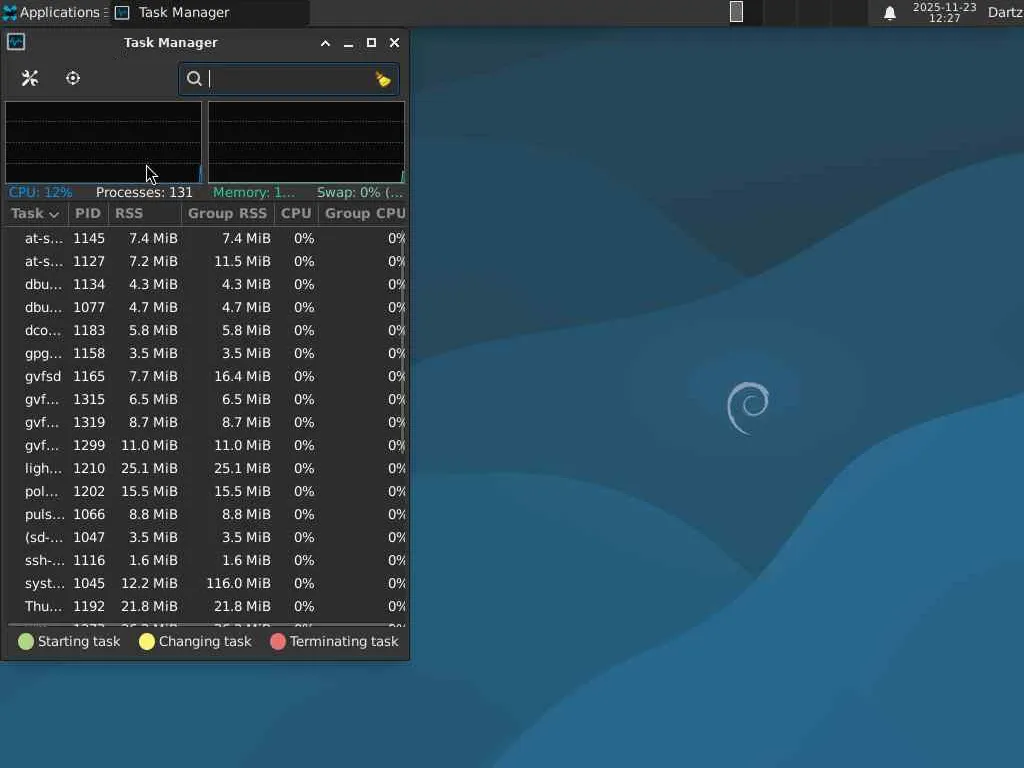1024x768 pixels.
Task: Sort by the CPU column header
Action: click(296, 214)
